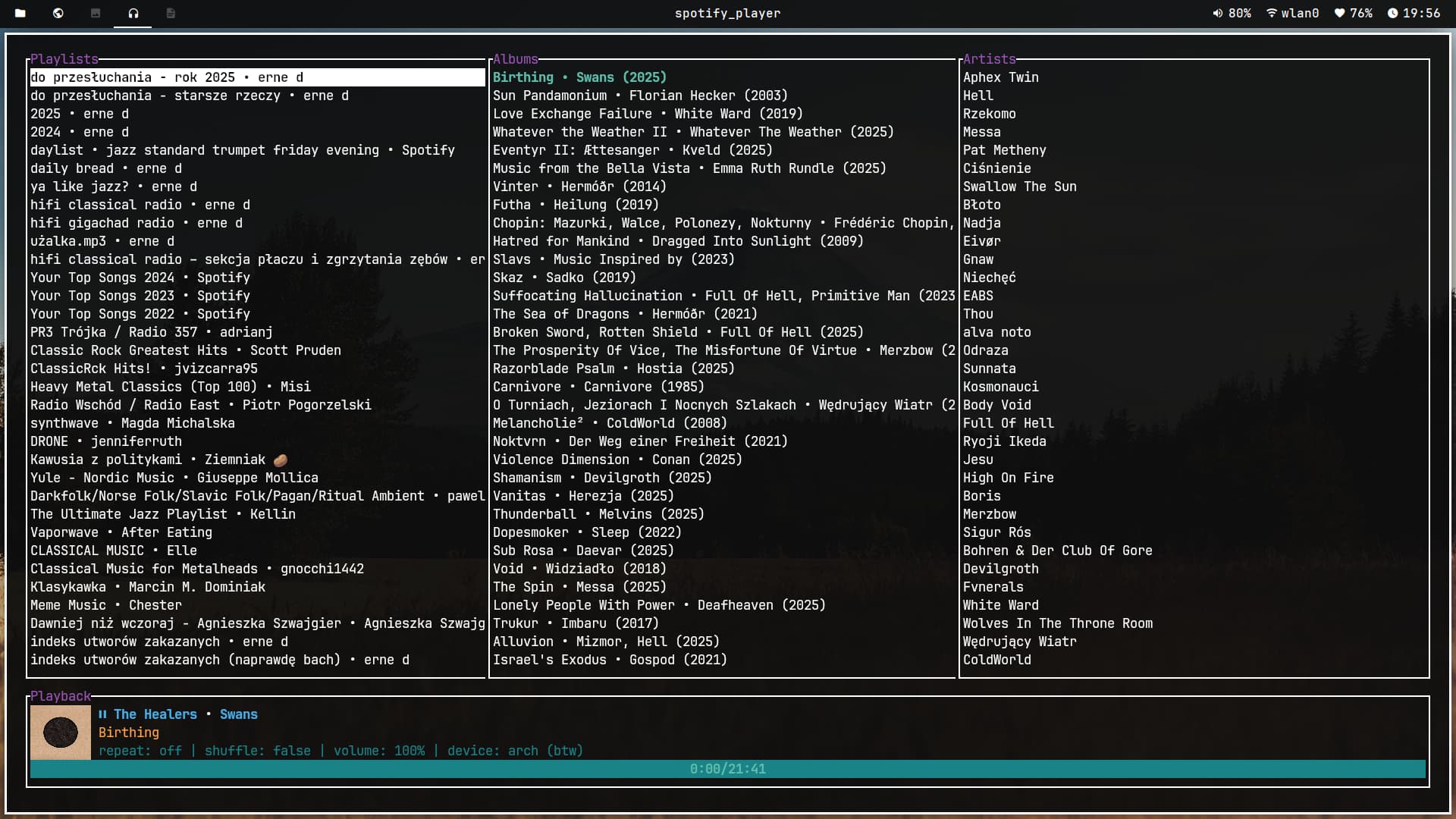Viewport: 1456px width, 819px height.
Task: Click the volume 80% speaker indicator
Action: click(x=1232, y=13)
